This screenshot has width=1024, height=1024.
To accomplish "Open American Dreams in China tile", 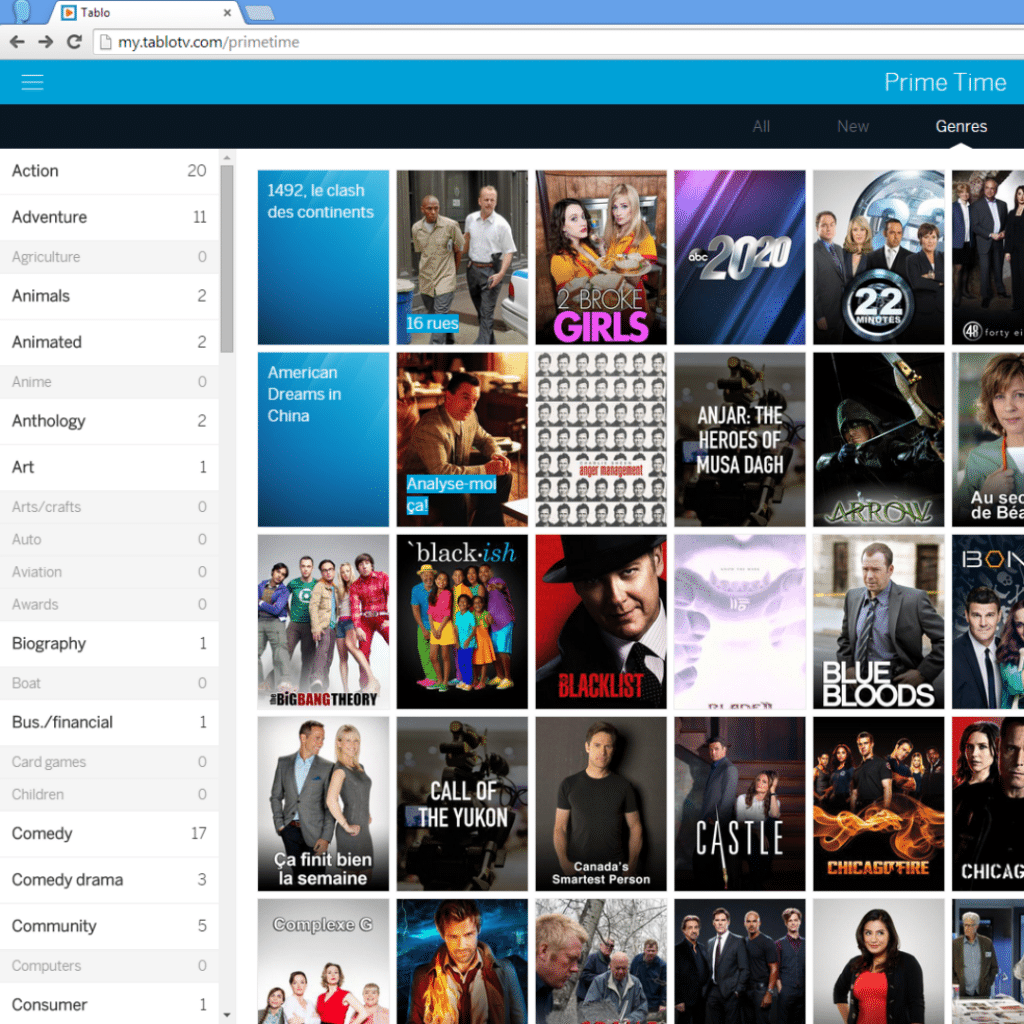I will [323, 440].
